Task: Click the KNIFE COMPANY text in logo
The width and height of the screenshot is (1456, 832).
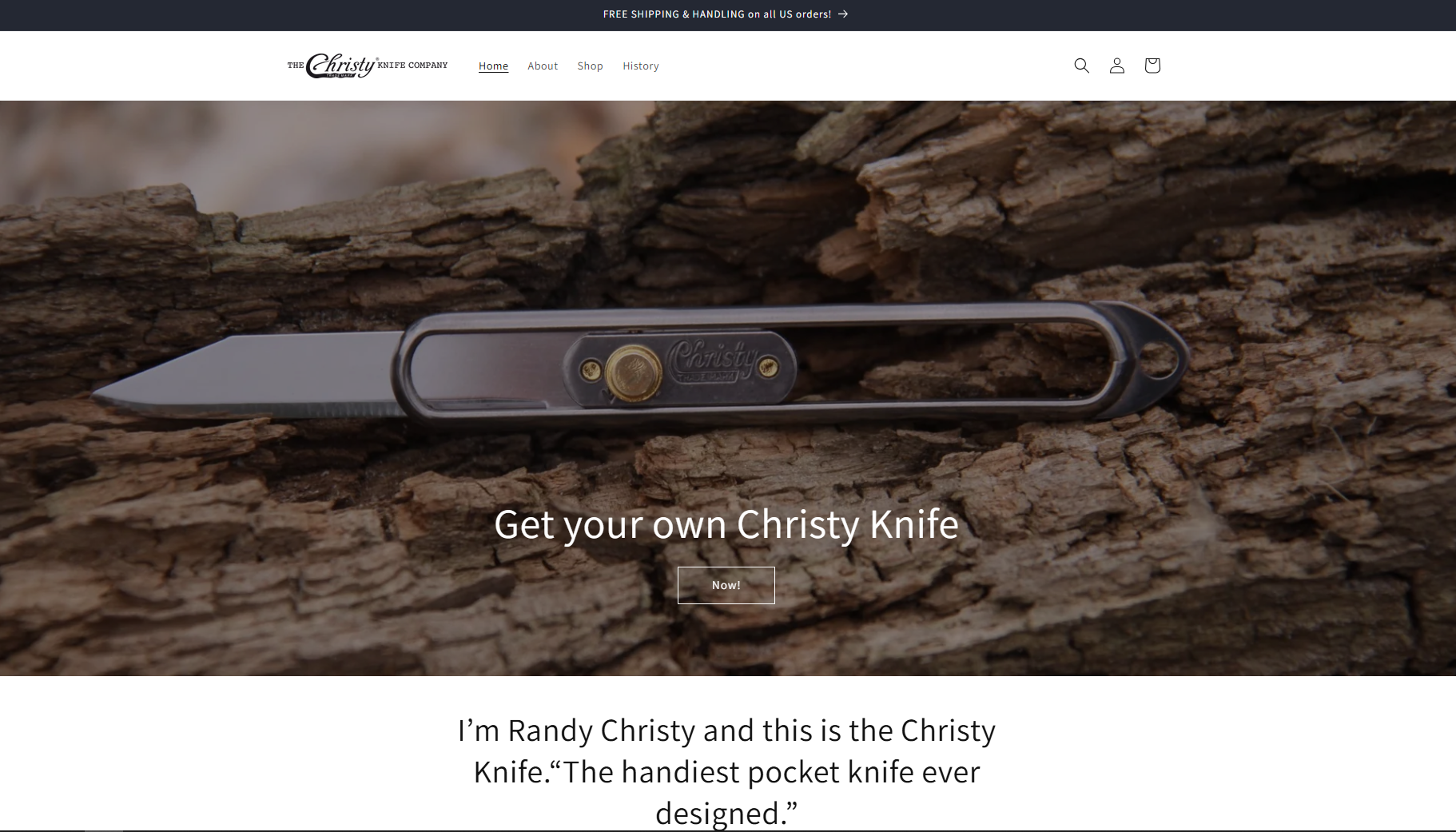Action: [412, 66]
